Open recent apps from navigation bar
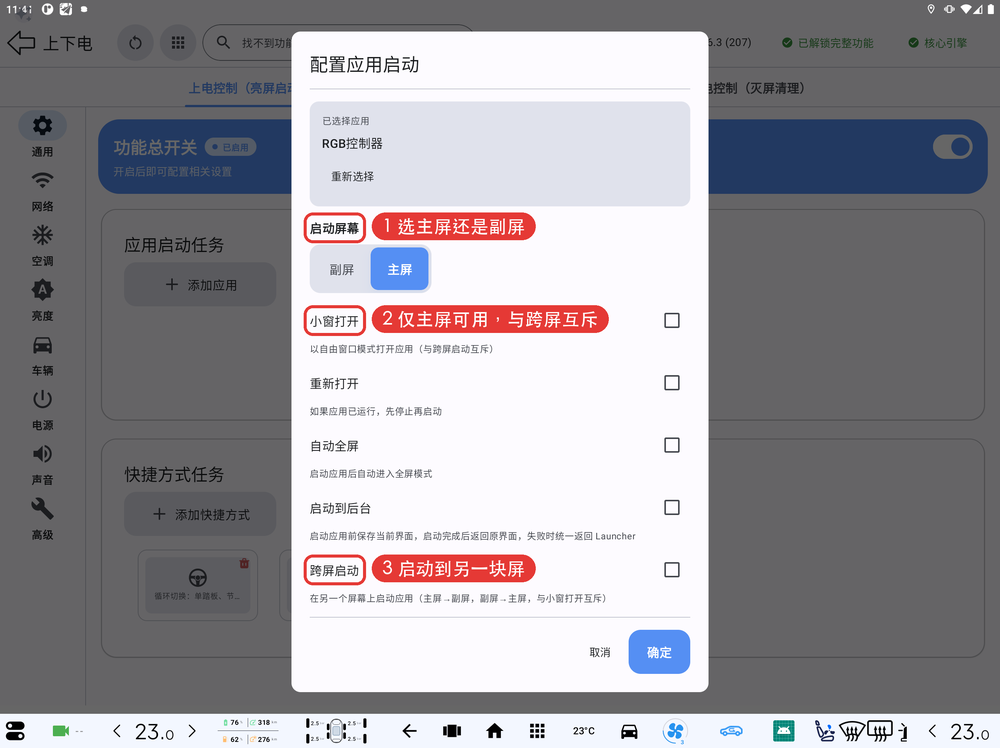Screen dimensions: 1000x748 [452, 731]
